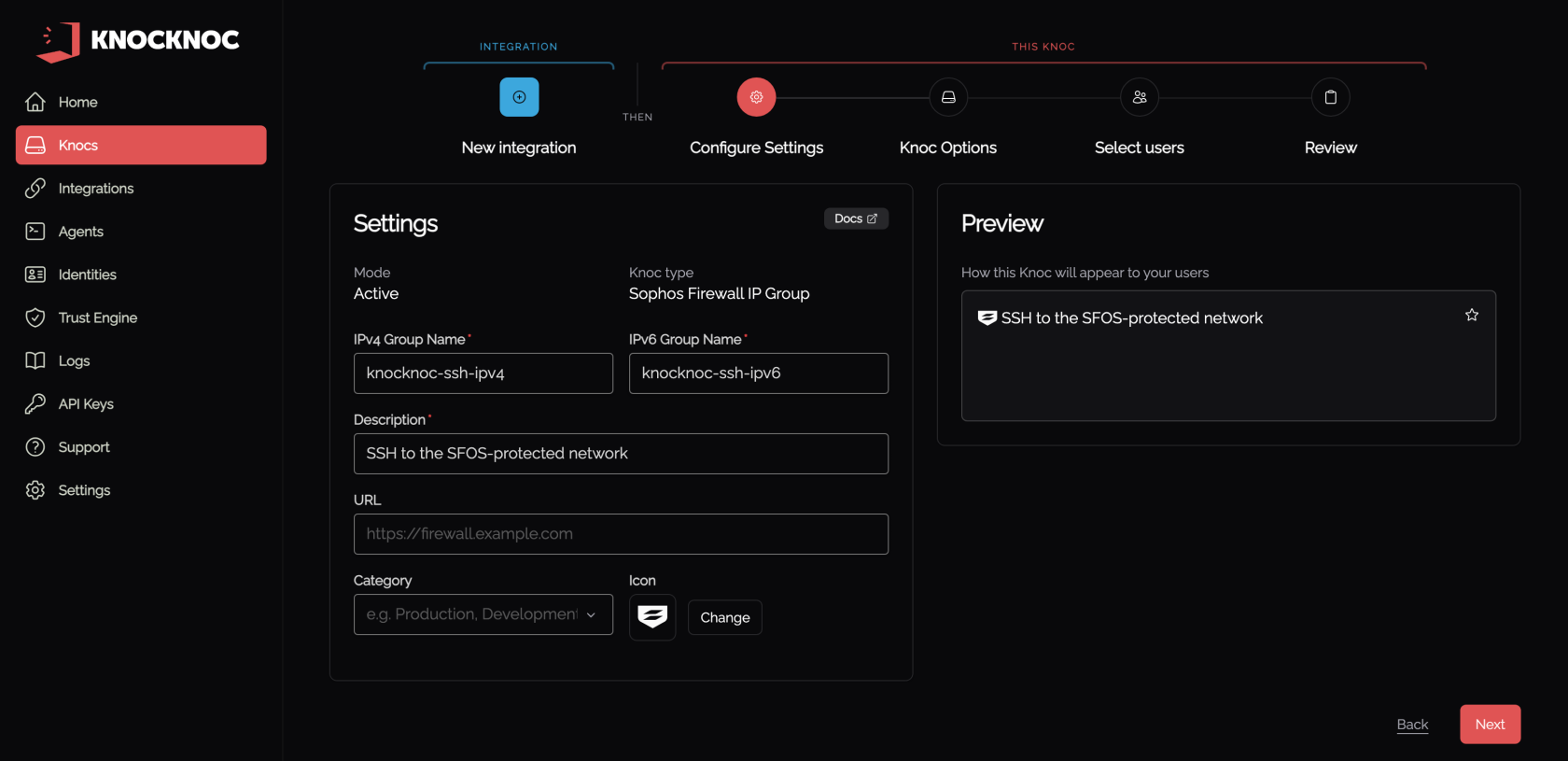Click the Mode value 'Active'
1568x761 pixels.
376,293
